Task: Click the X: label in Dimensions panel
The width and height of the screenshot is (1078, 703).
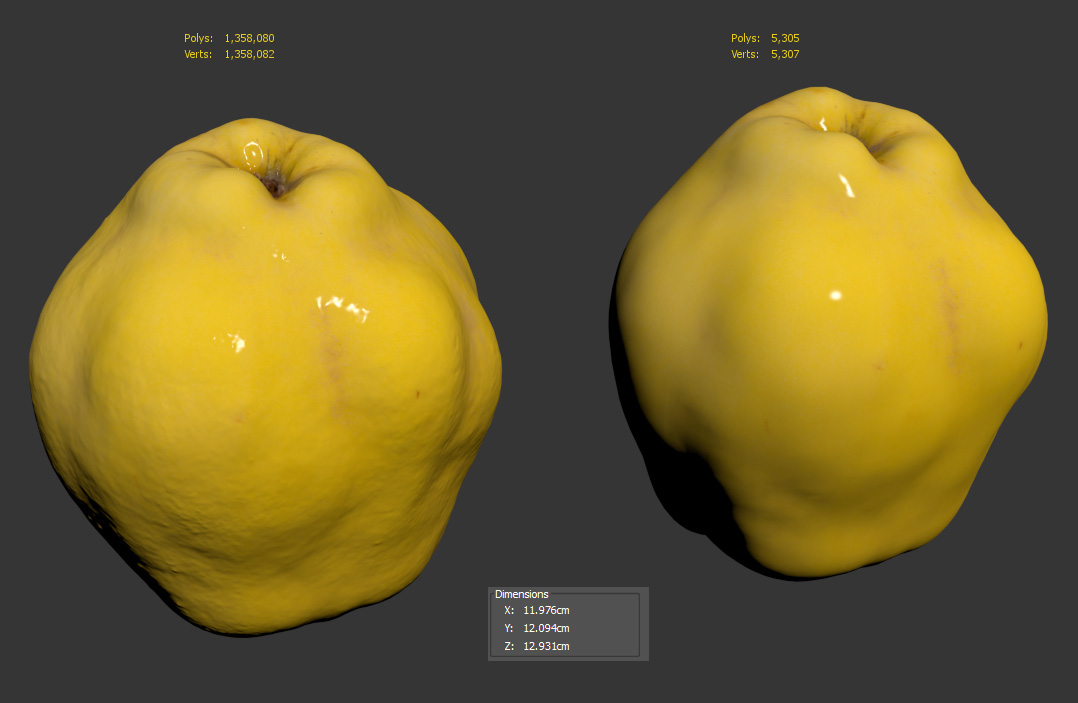Action: [509, 610]
